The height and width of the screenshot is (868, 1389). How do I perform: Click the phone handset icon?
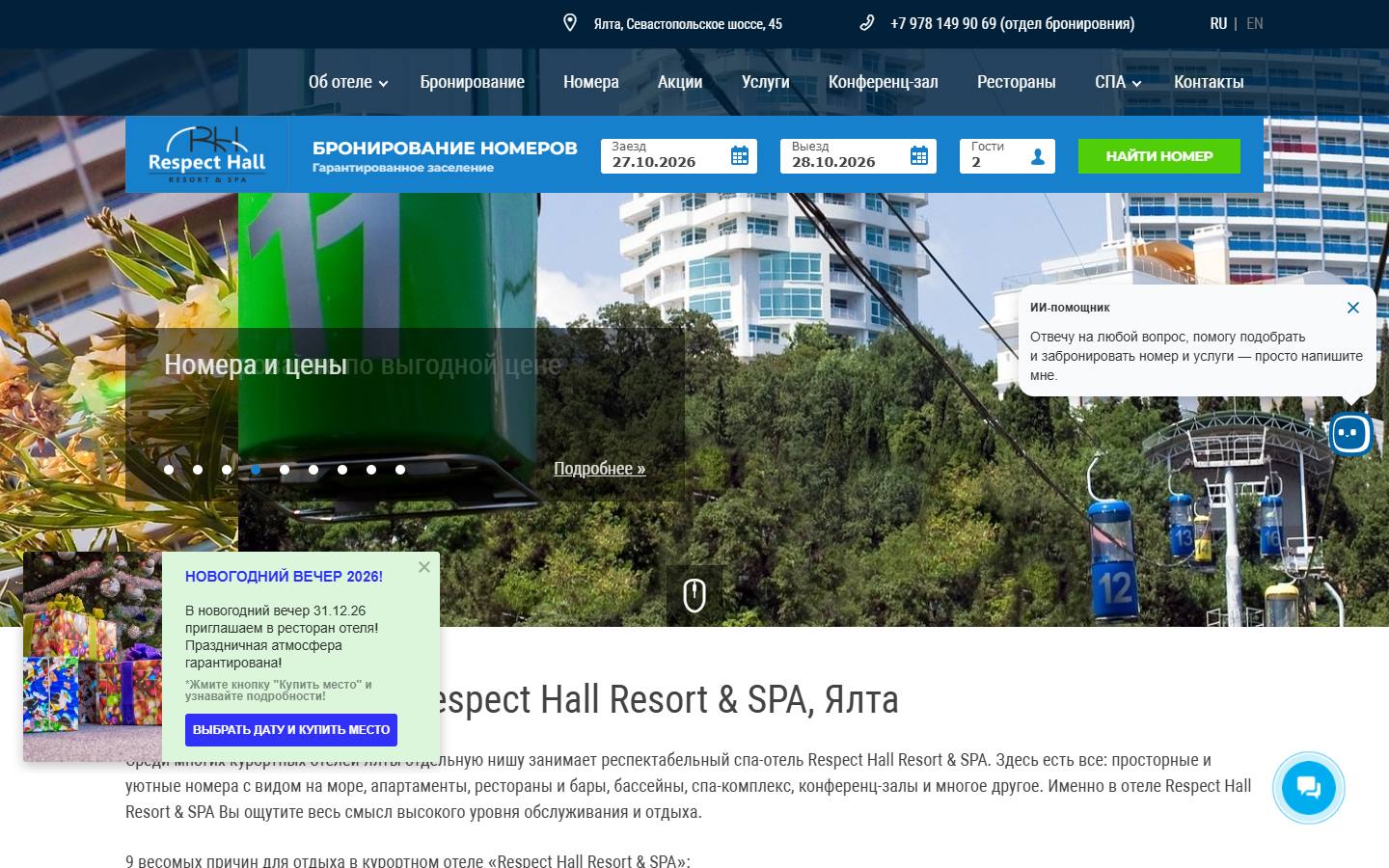pos(866,23)
